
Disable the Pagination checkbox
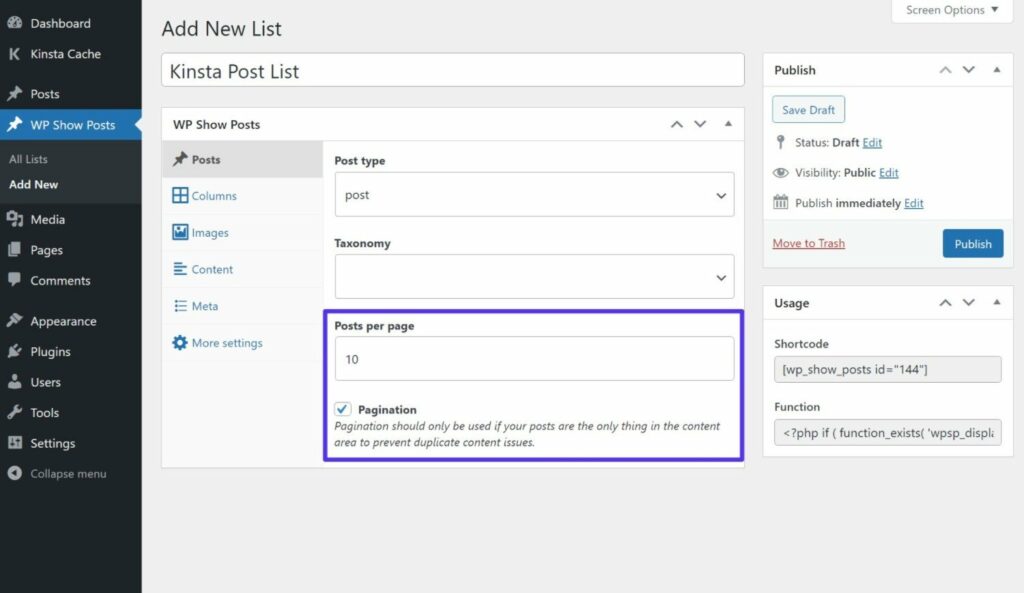click(x=343, y=408)
